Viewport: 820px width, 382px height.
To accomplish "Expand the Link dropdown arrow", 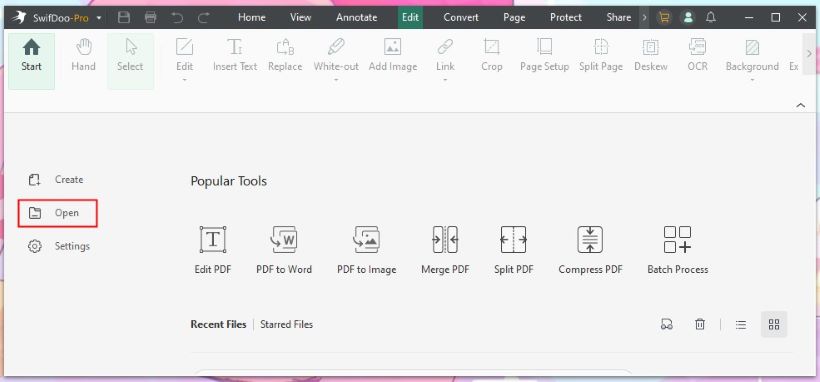I will click(x=445, y=81).
